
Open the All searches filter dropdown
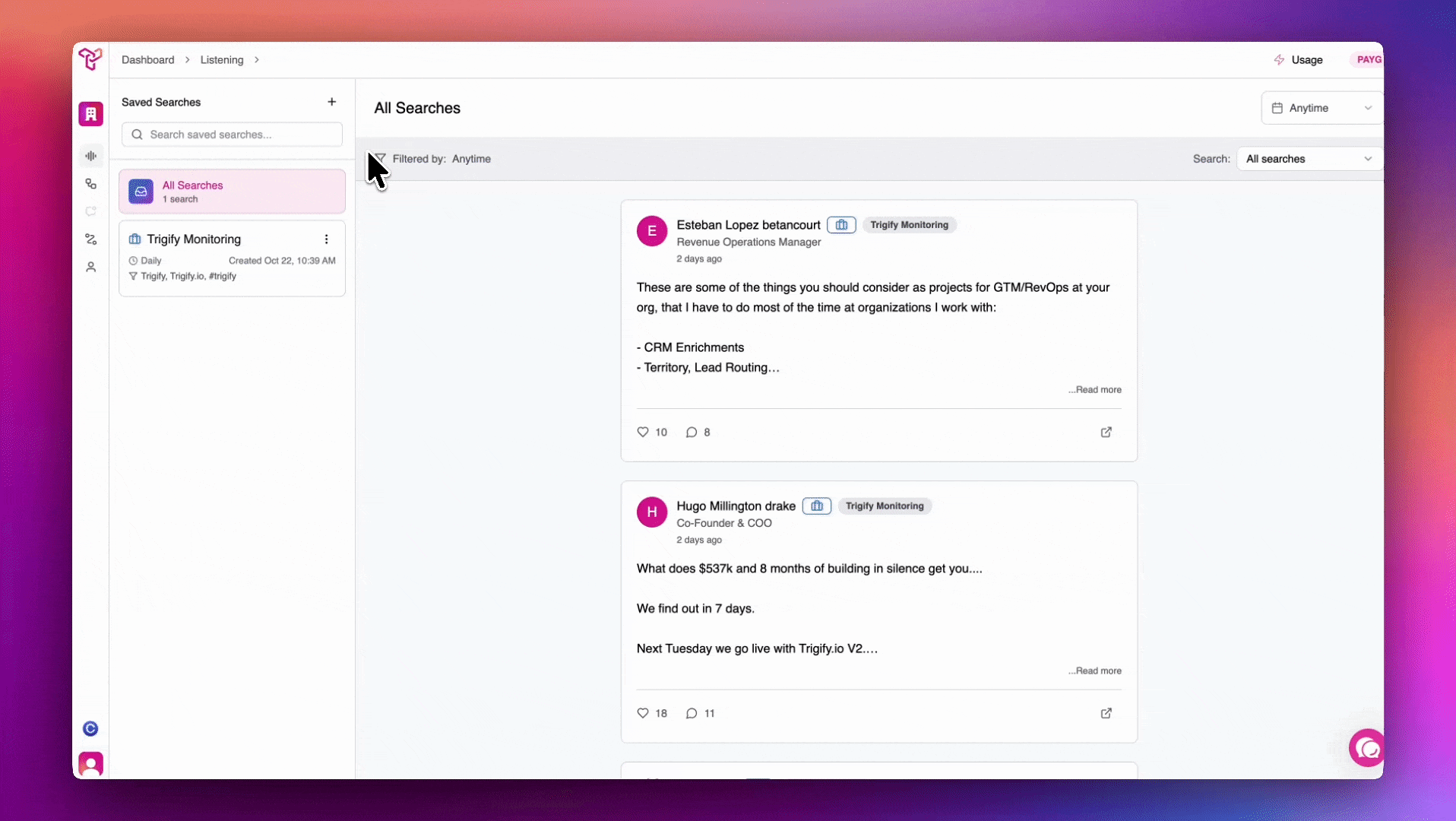[1309, 159]
